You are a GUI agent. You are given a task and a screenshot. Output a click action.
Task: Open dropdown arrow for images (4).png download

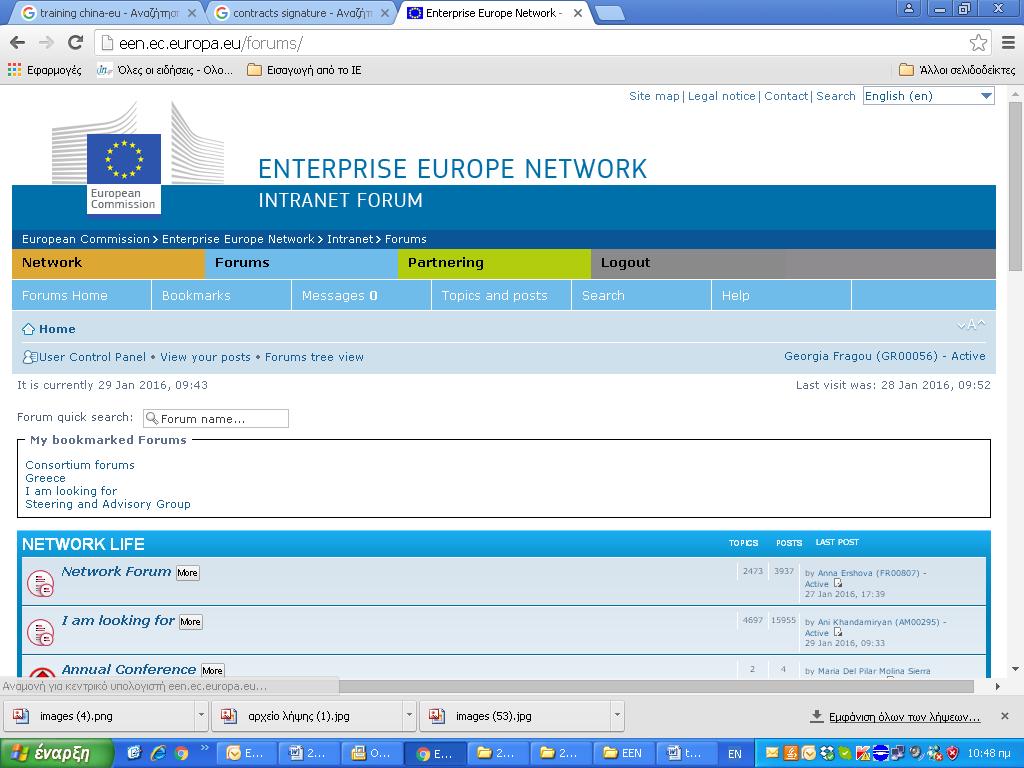click(x=201, y=715)
